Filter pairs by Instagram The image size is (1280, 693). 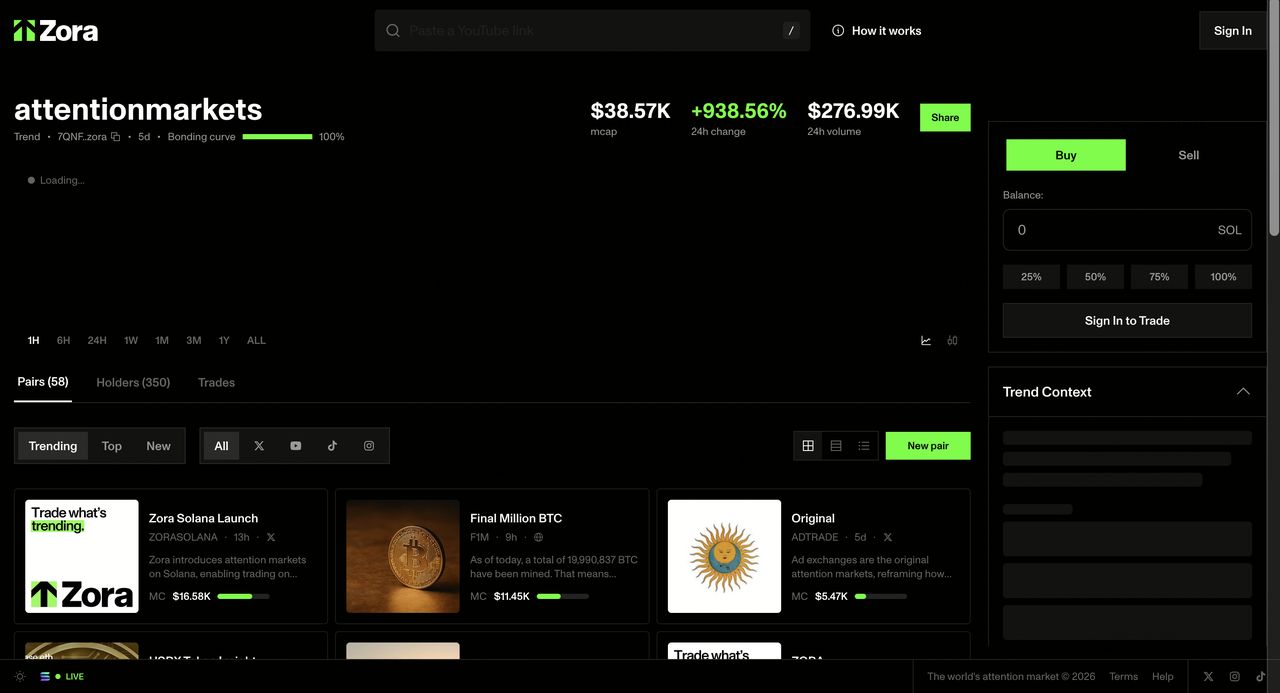[x=369, y=446]
